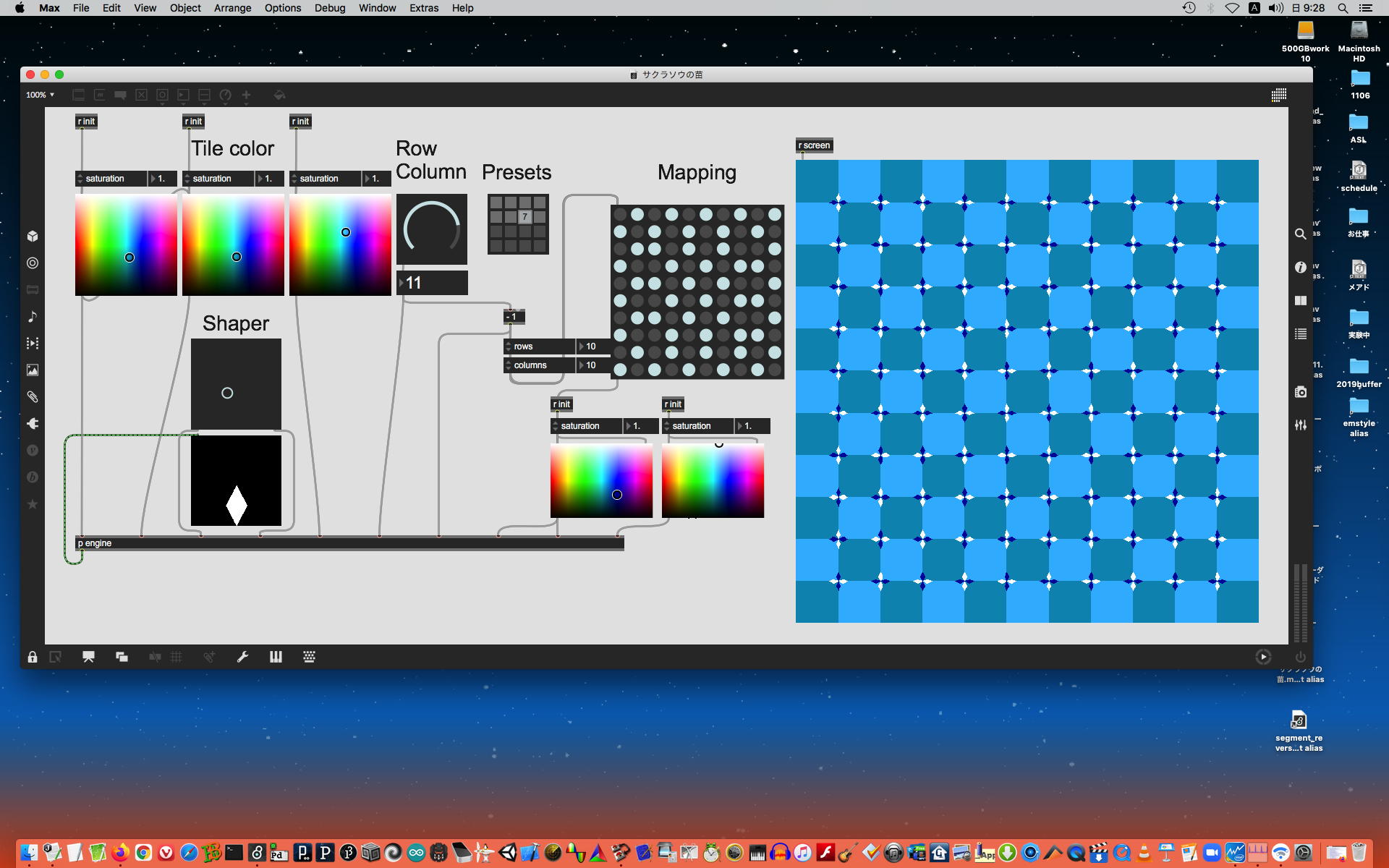Viewport: 1389px width, 868px height.
Task: Click the paperclip snippets icon
Action: pos(33,397)
